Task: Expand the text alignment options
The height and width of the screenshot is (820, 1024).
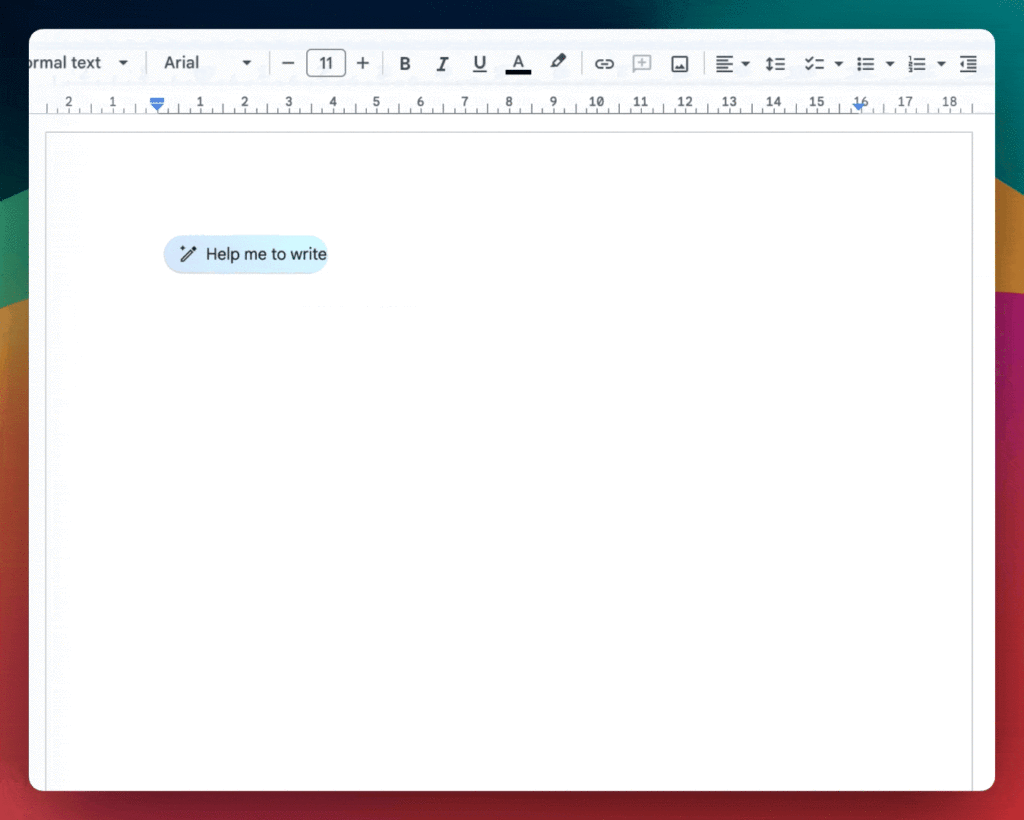Action: click(745, 63)
